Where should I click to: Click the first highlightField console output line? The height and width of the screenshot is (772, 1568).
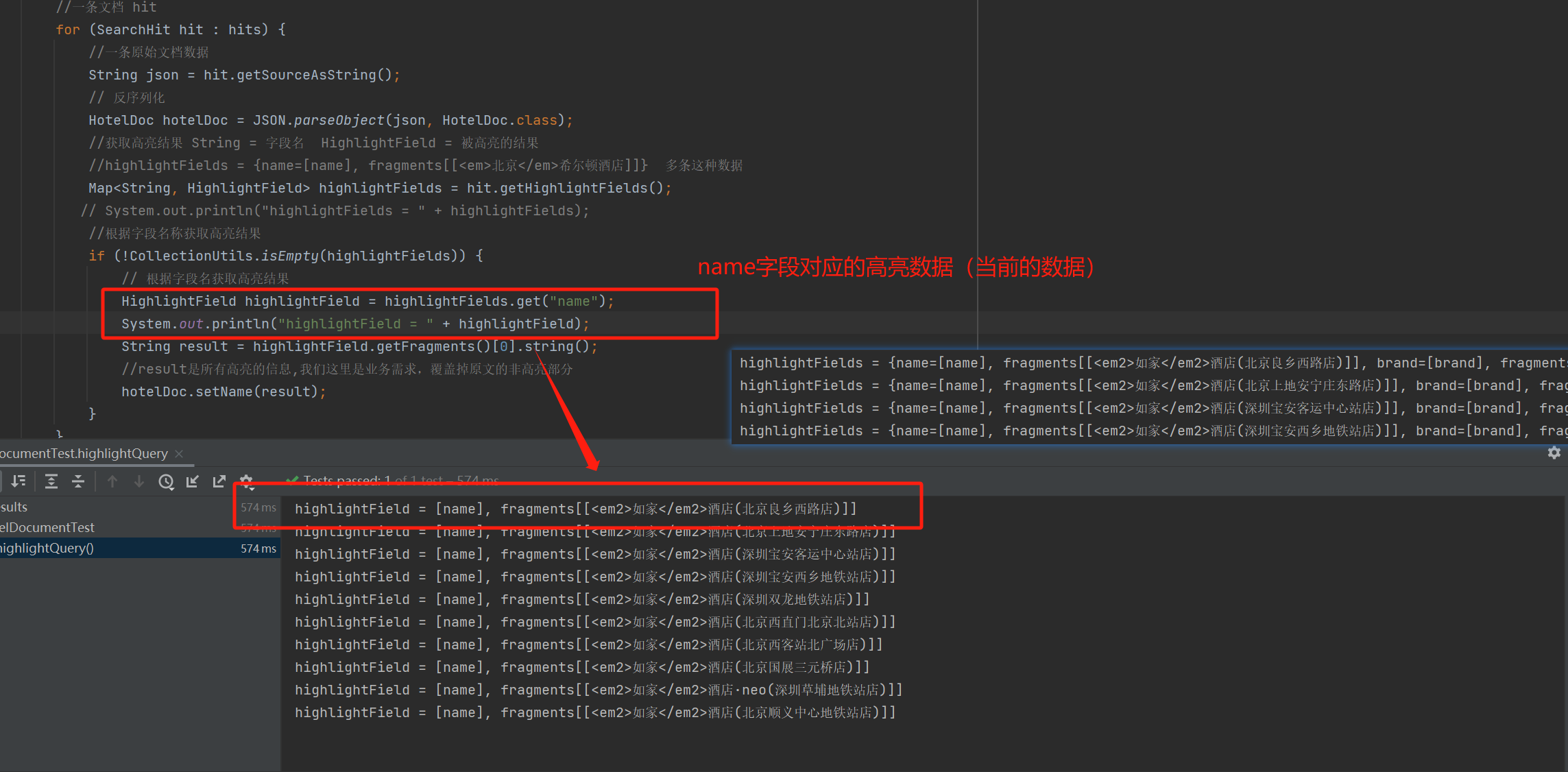click(x=575, y=509)
